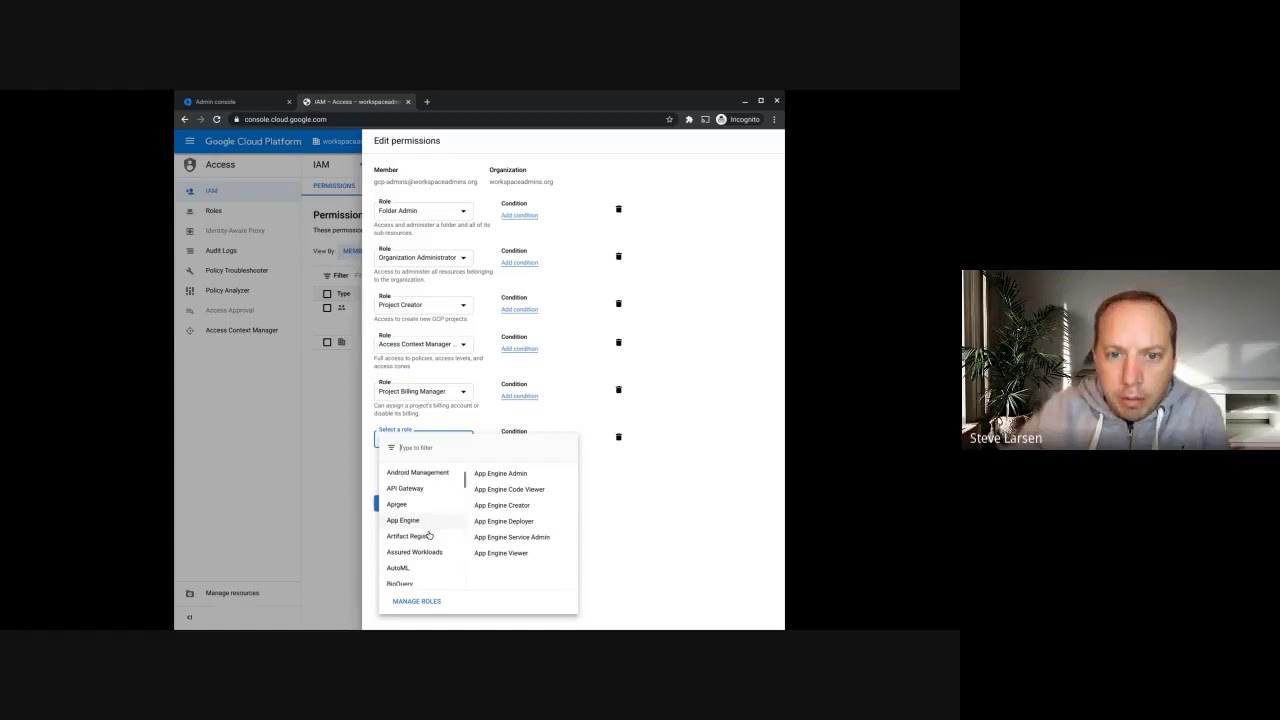Delete the Folder Admin role row
This screenshot has width=1280, height=720.
coord(618,209)
